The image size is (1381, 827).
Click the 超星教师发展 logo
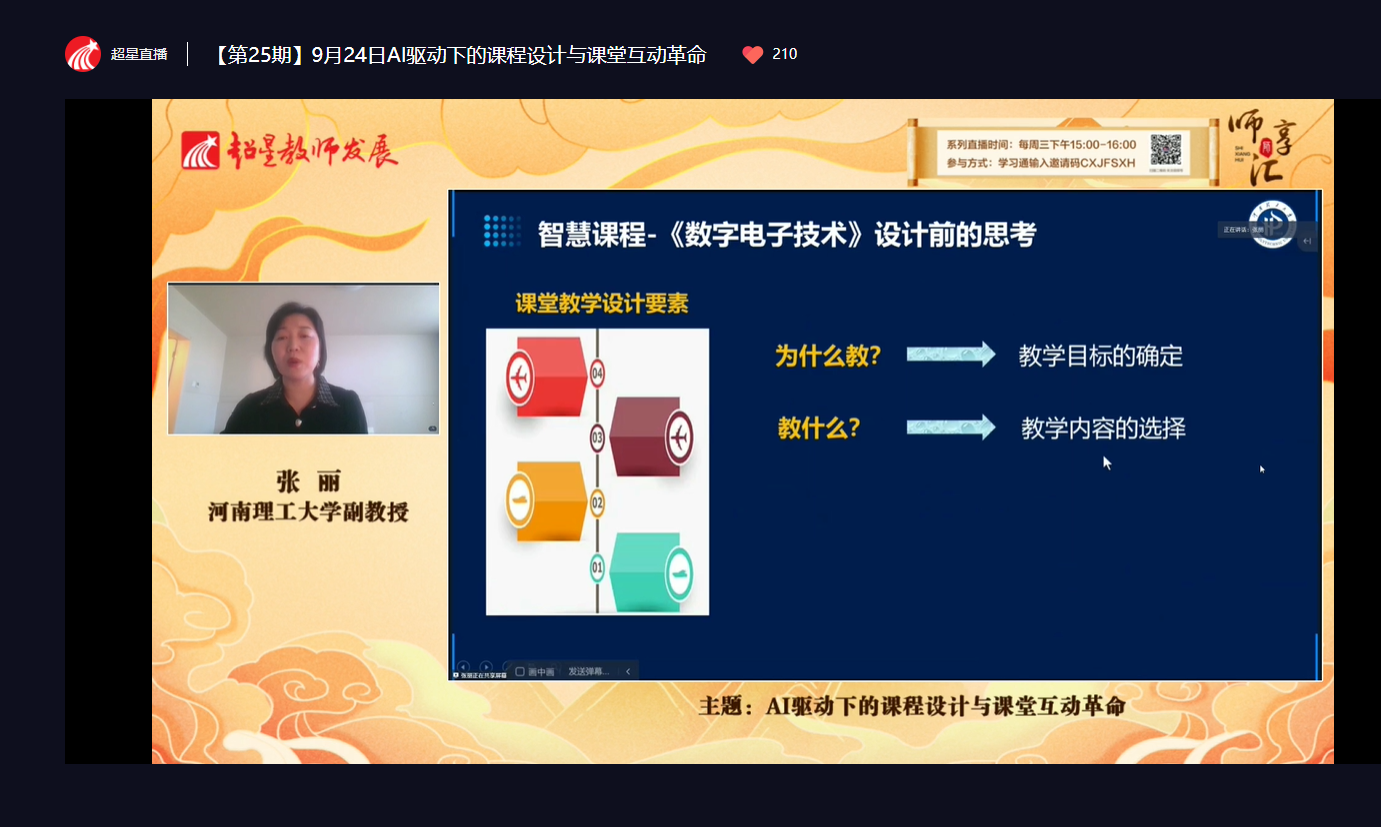(290, 151)
